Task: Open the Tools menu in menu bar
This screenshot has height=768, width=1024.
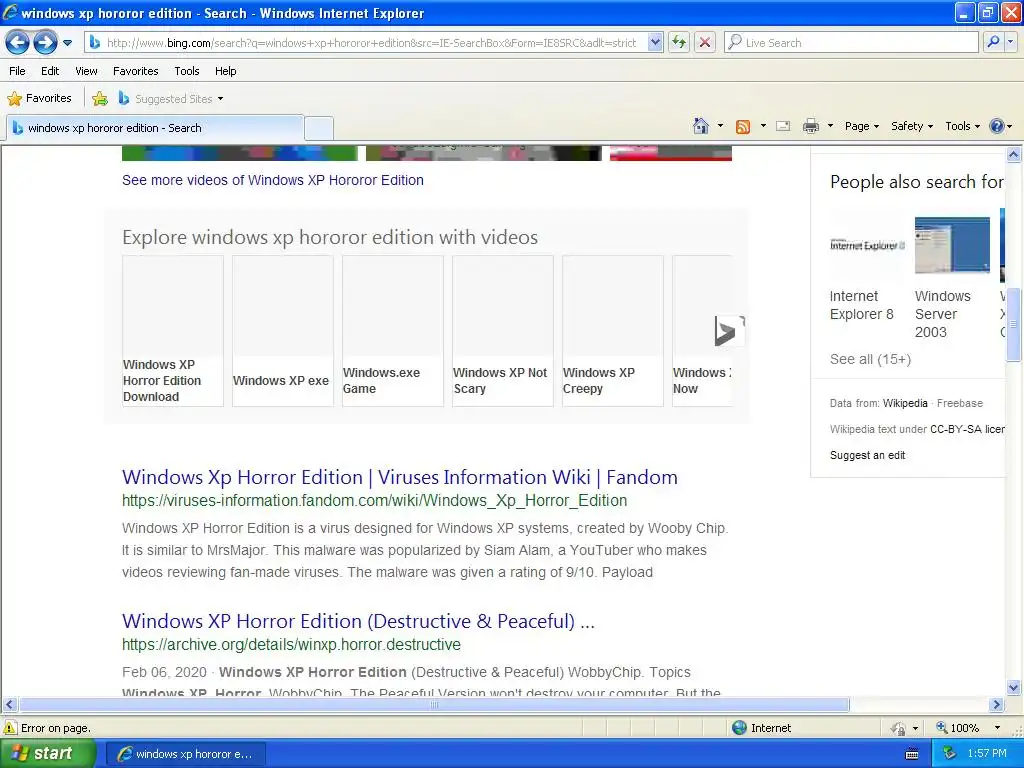Action: pyautogui.click(x=187, y=71)
